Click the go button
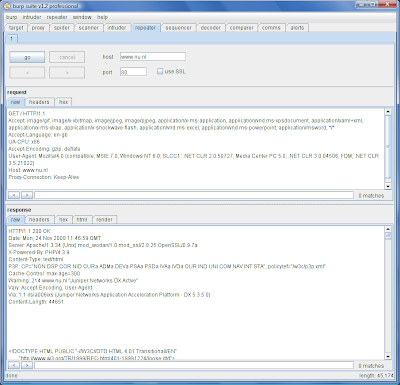The image size is (400, 385). [27, 57]
